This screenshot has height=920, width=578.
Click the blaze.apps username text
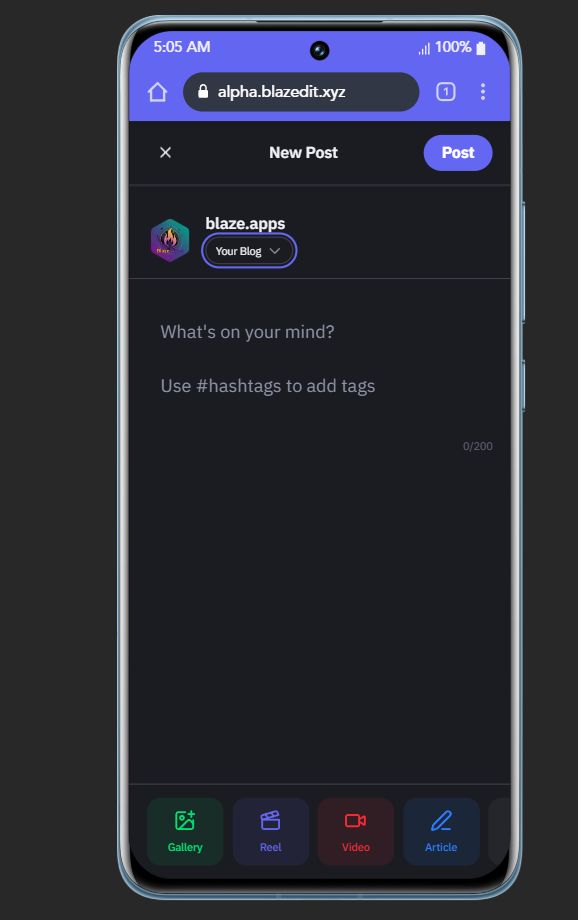point(245,224)
